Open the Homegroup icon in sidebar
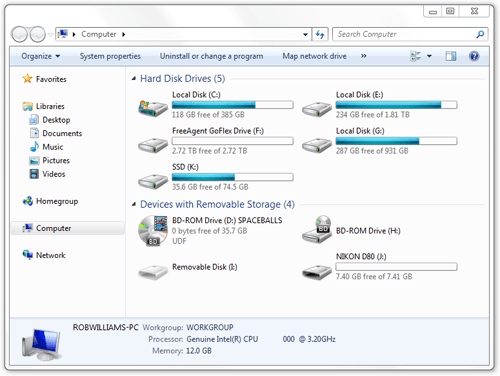The image size is (500, 376). click(x=28, y=201)
